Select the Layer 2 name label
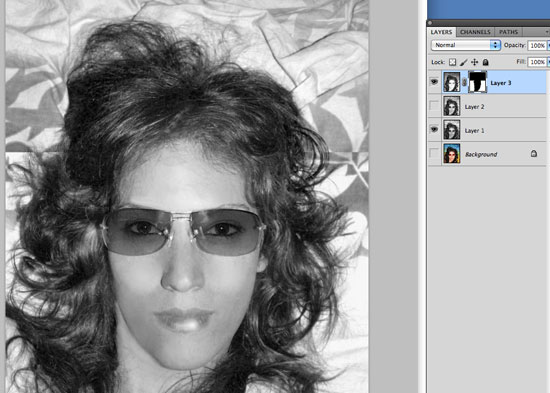This screenshot has height=393, width=550. [474, 107]
